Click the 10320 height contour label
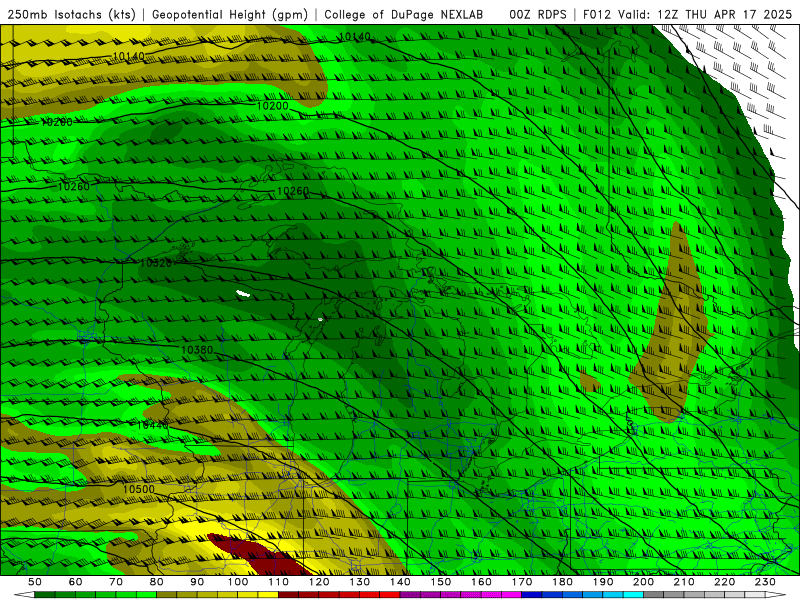The width and height of the screenshot is (800, 600). (x=156, y=263)
